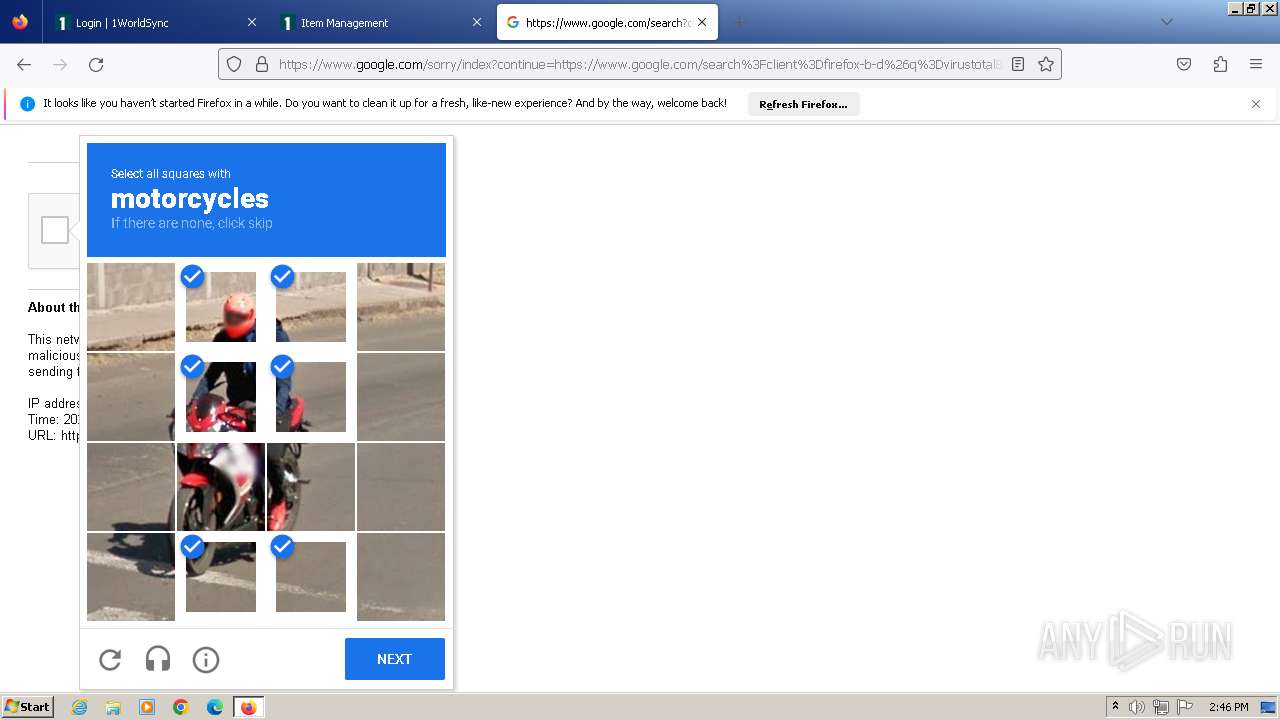Go back to previous page
The height and width of the screenshot is (720, 1280).
click(x=24, y=64)
